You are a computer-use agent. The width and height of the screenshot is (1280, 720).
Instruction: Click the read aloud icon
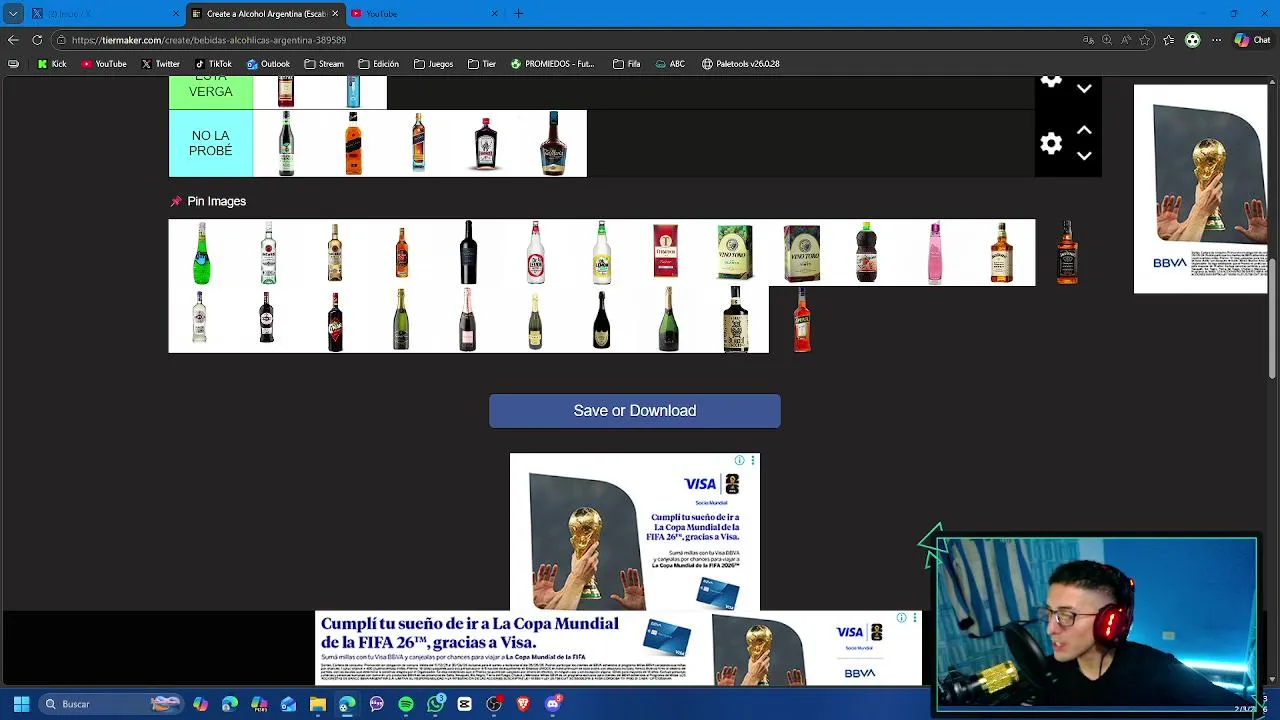click(x=1126, y=40)
